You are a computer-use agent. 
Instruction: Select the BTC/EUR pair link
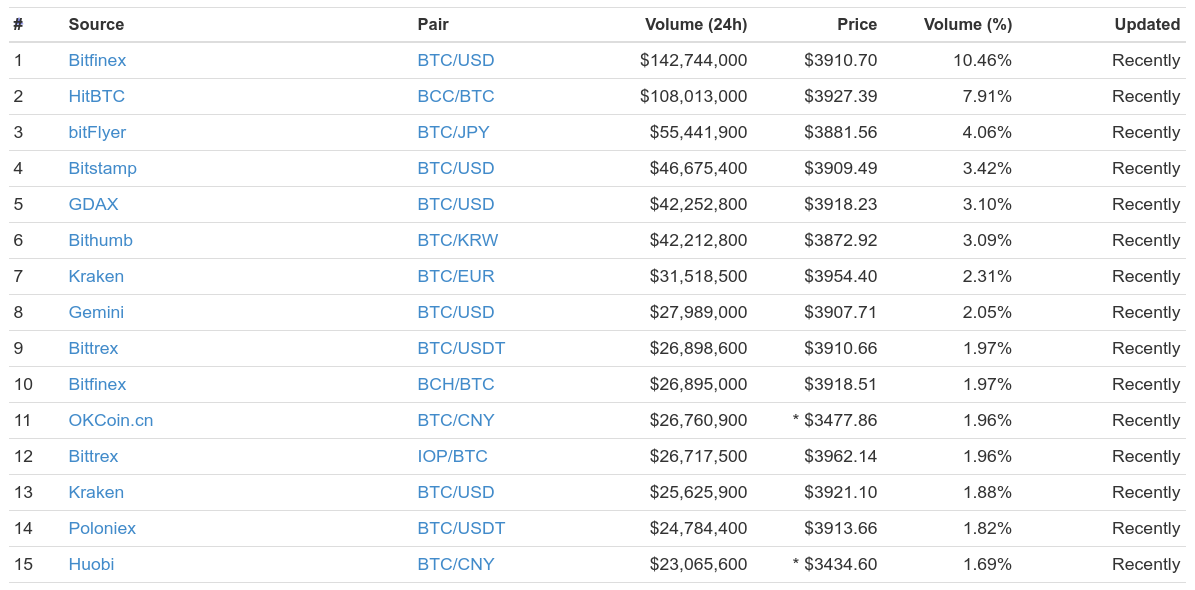[x=456, y=276]
